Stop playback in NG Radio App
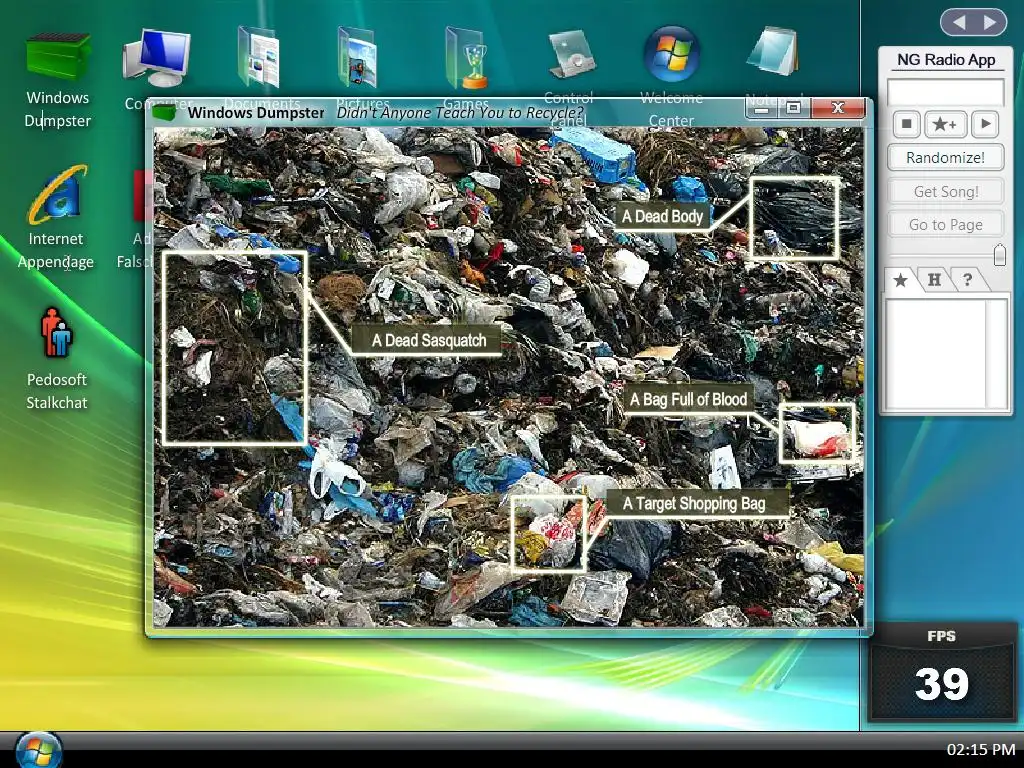 click(906, 124)
